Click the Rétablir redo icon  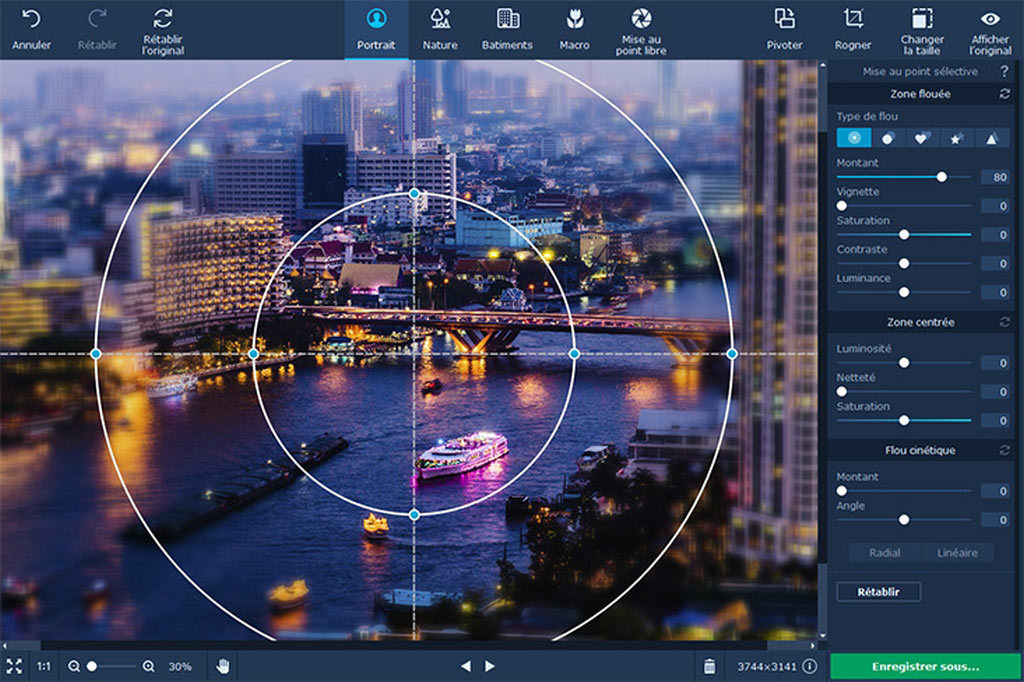coord(97,19)
